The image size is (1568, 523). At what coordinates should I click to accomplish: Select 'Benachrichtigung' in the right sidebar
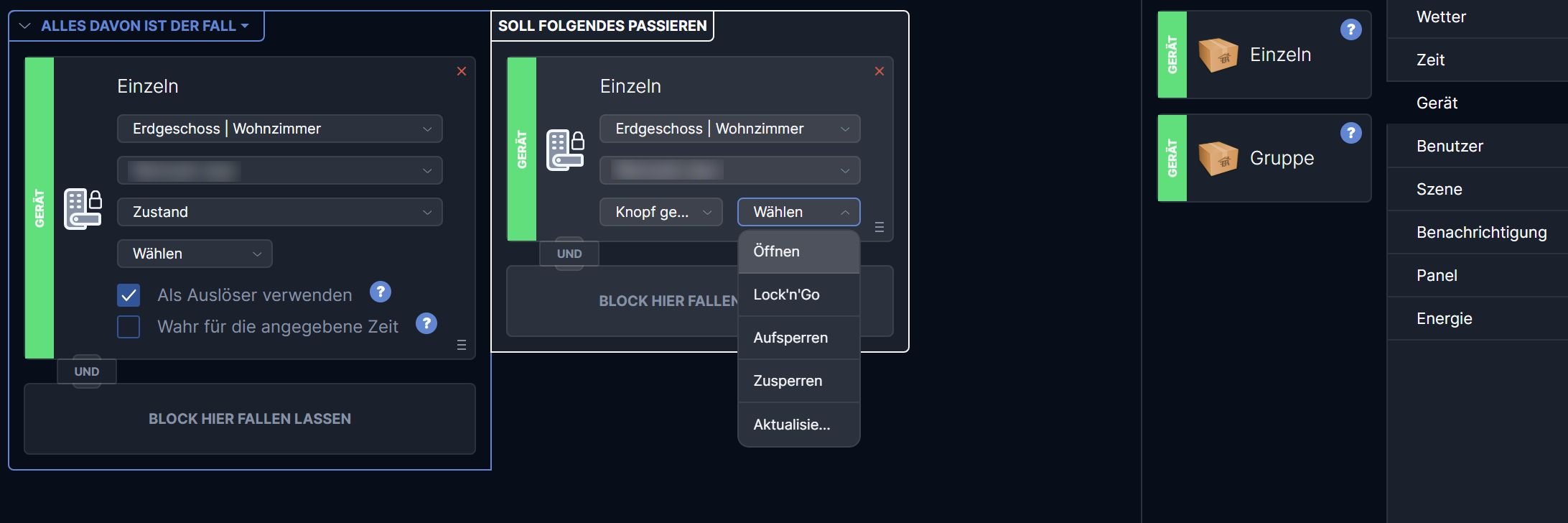(1482, 232)
